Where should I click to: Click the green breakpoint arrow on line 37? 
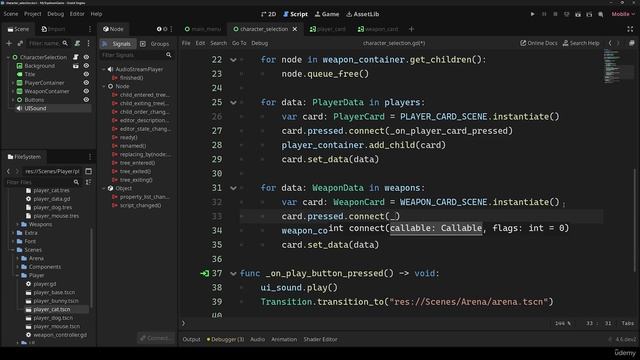(204, 273)
